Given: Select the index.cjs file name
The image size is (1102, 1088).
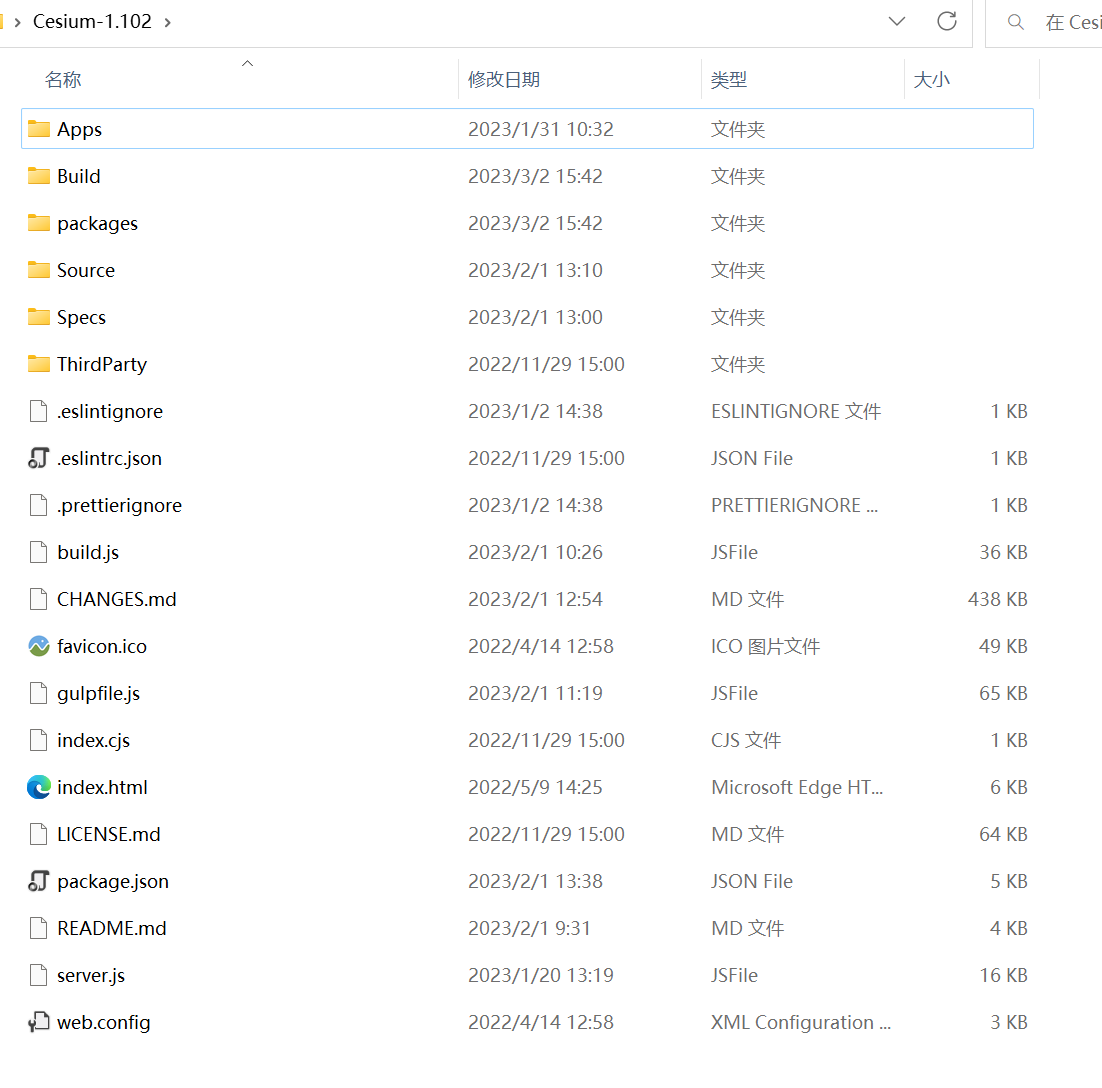Looking at the screenshot, I should [93, 741].
